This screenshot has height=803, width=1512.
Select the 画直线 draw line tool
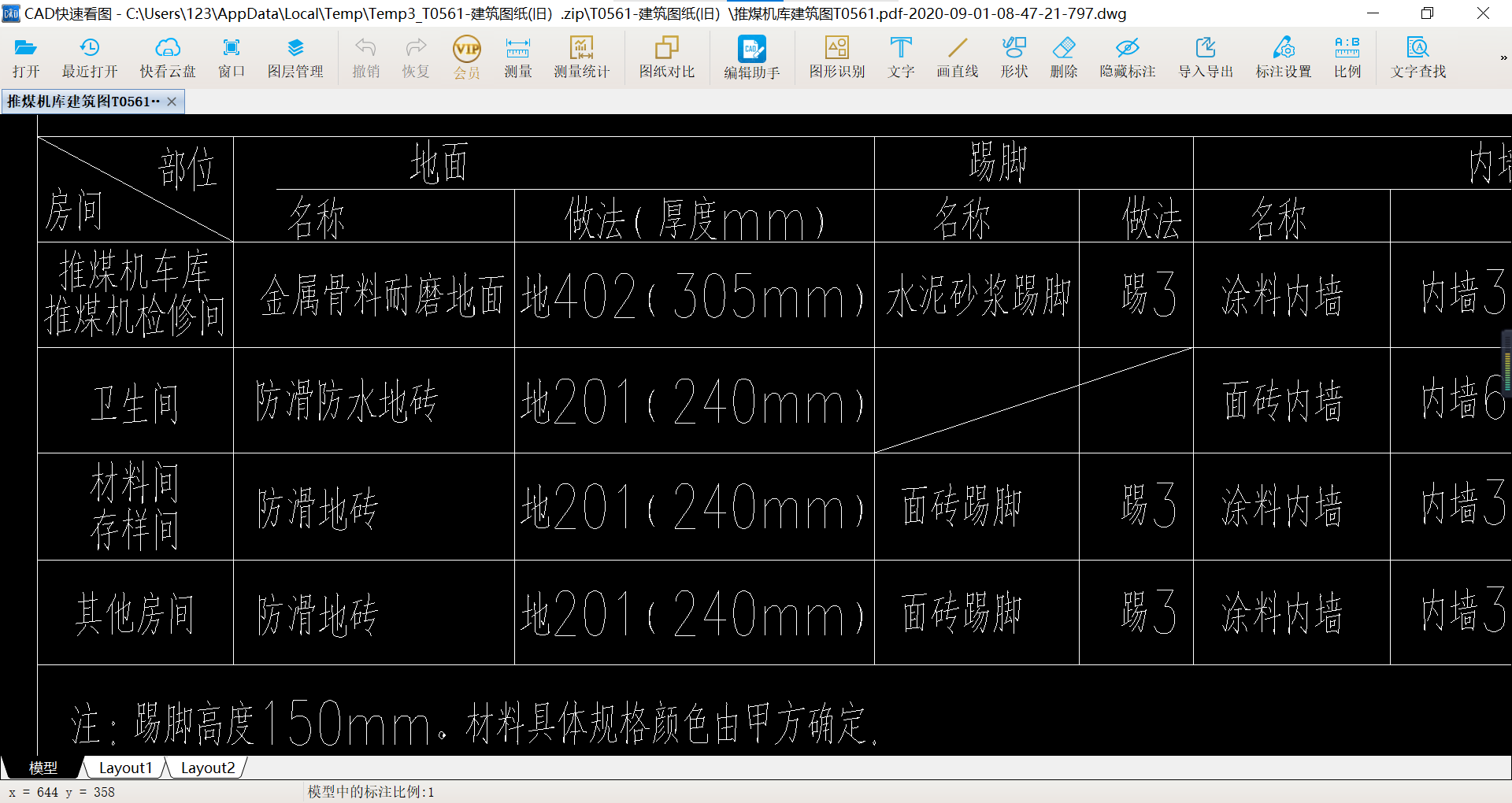[x=958, y=58]
